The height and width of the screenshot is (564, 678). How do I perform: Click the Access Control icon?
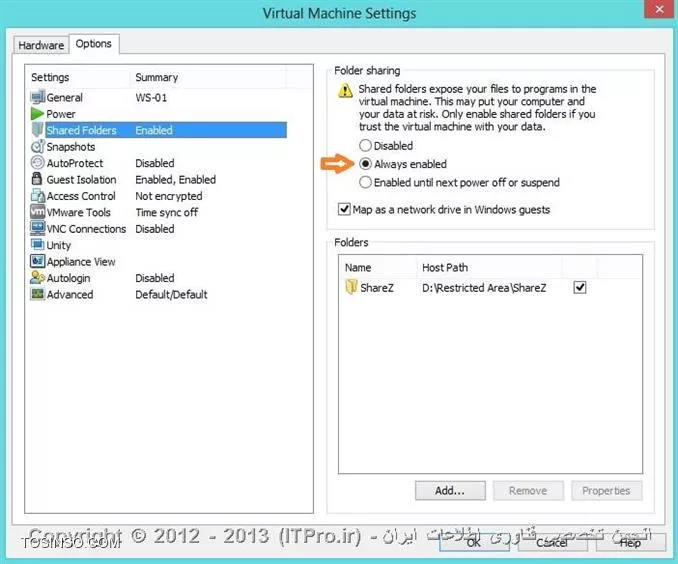point(38,195)
